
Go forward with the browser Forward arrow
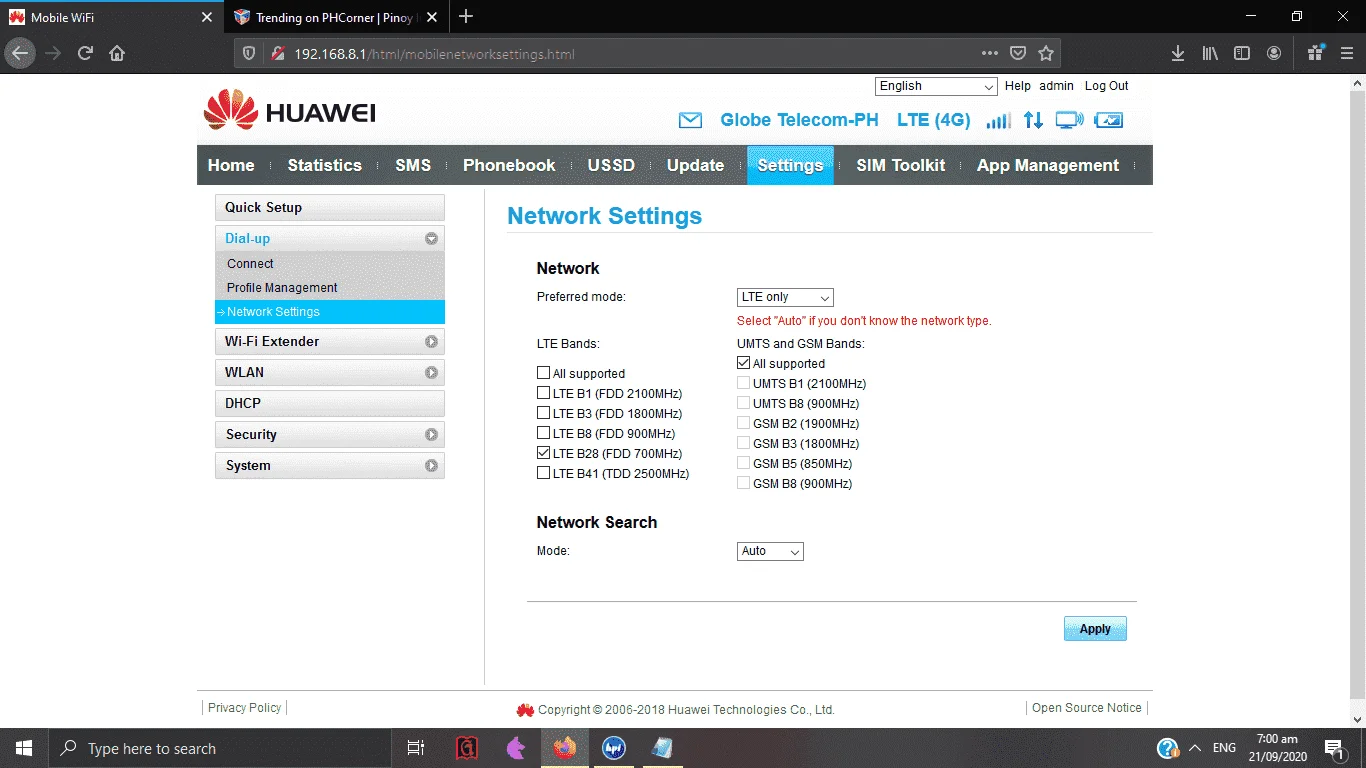click(x=53, y=53)
